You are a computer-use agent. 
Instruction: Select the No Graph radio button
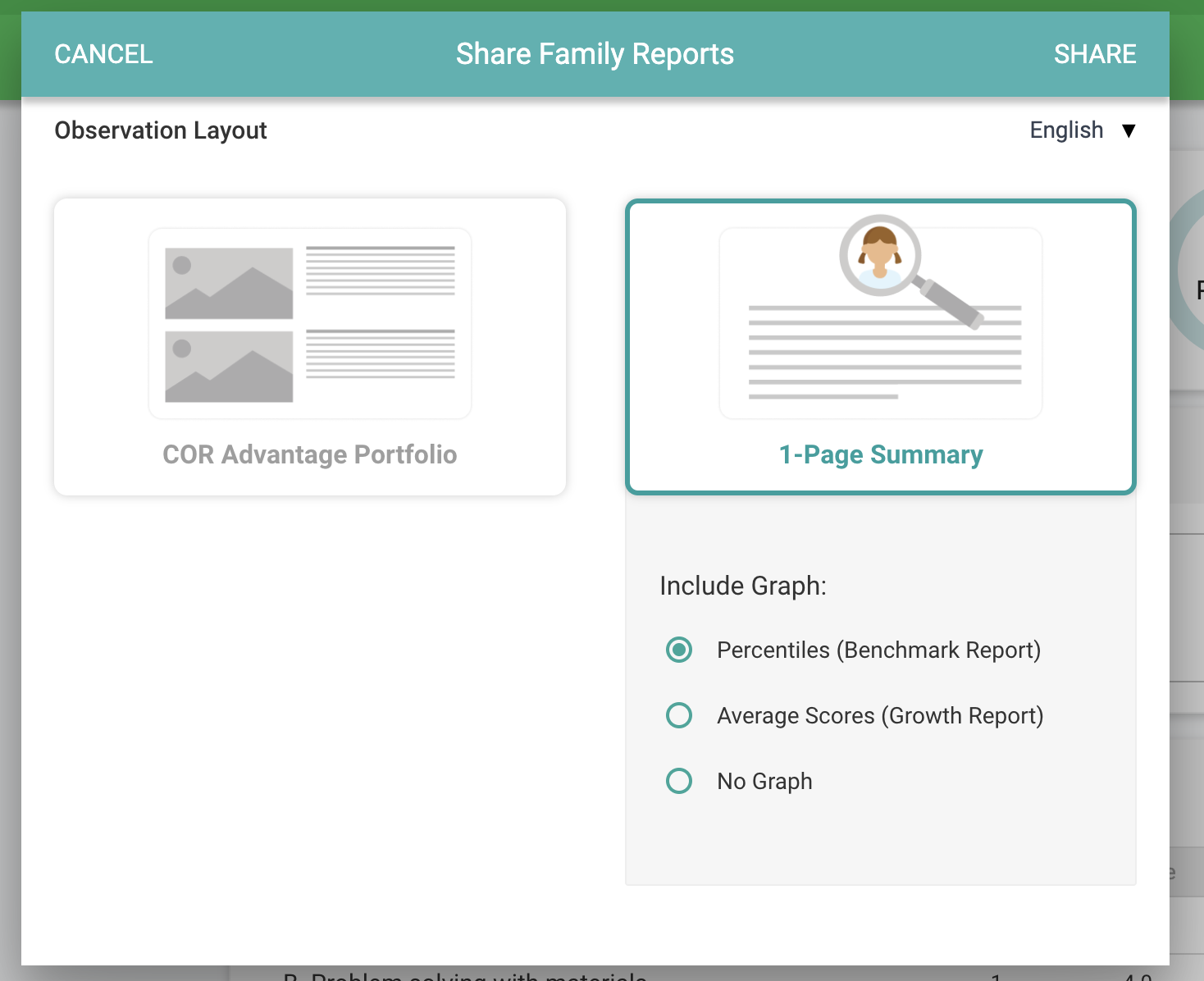[679, 781]
